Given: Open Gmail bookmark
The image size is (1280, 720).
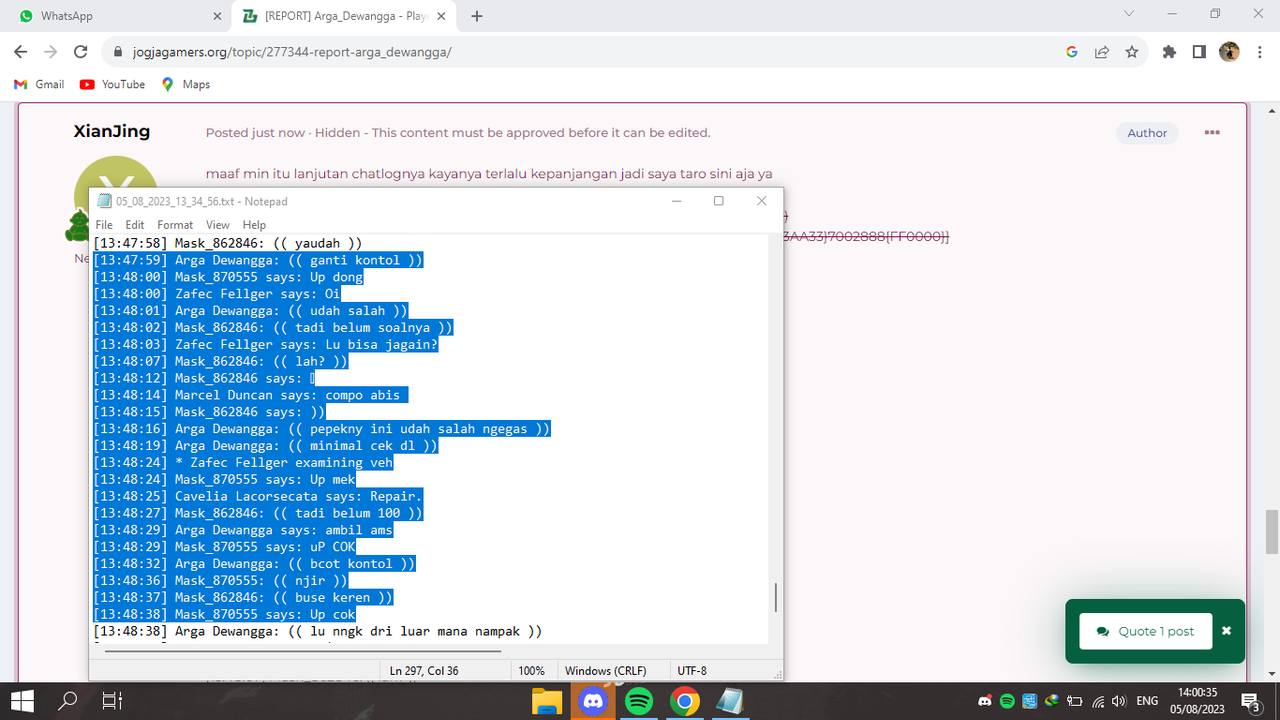Looking at the screenshot, I should coord(39,84).
